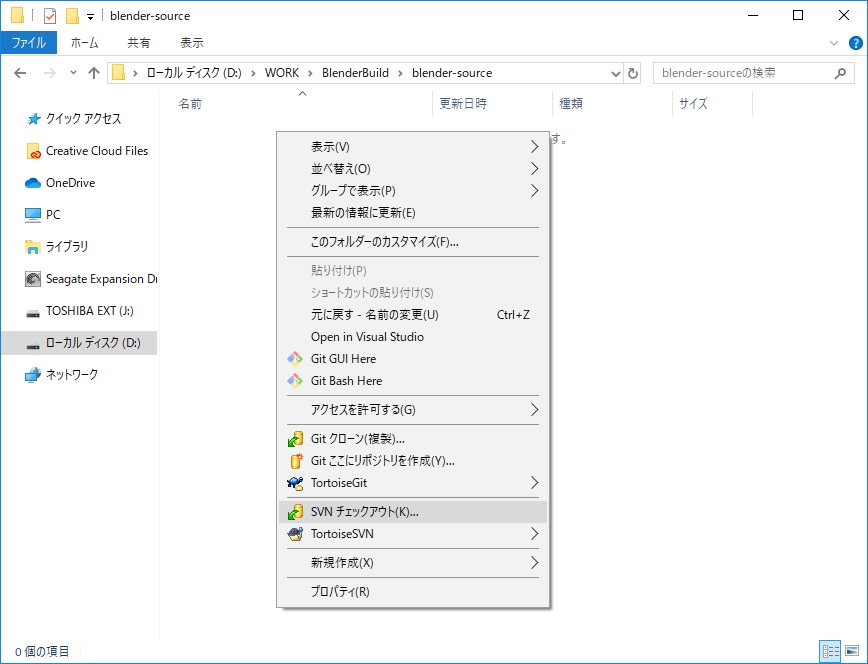This screenshot has width=868, height=664.
Task: Expand the 新規作成(X) submenu
Action: pos(534,563)
